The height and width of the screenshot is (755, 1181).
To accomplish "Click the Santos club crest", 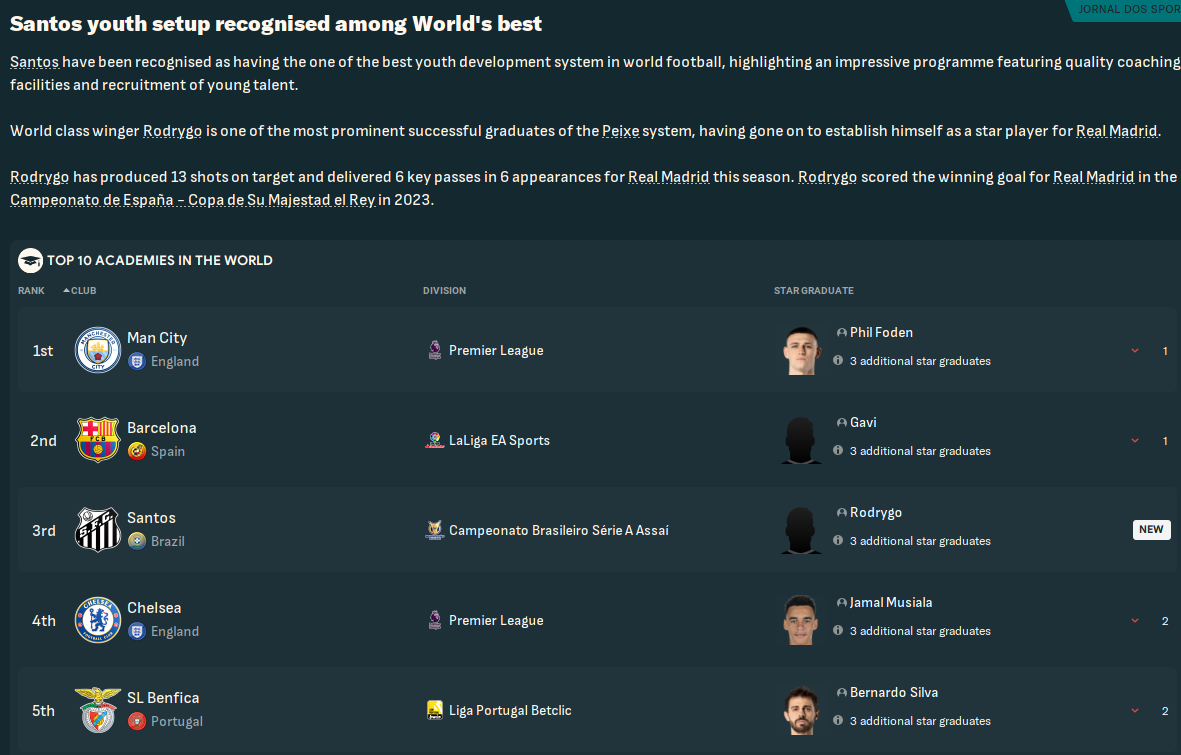I will click(x=97, y=530).
